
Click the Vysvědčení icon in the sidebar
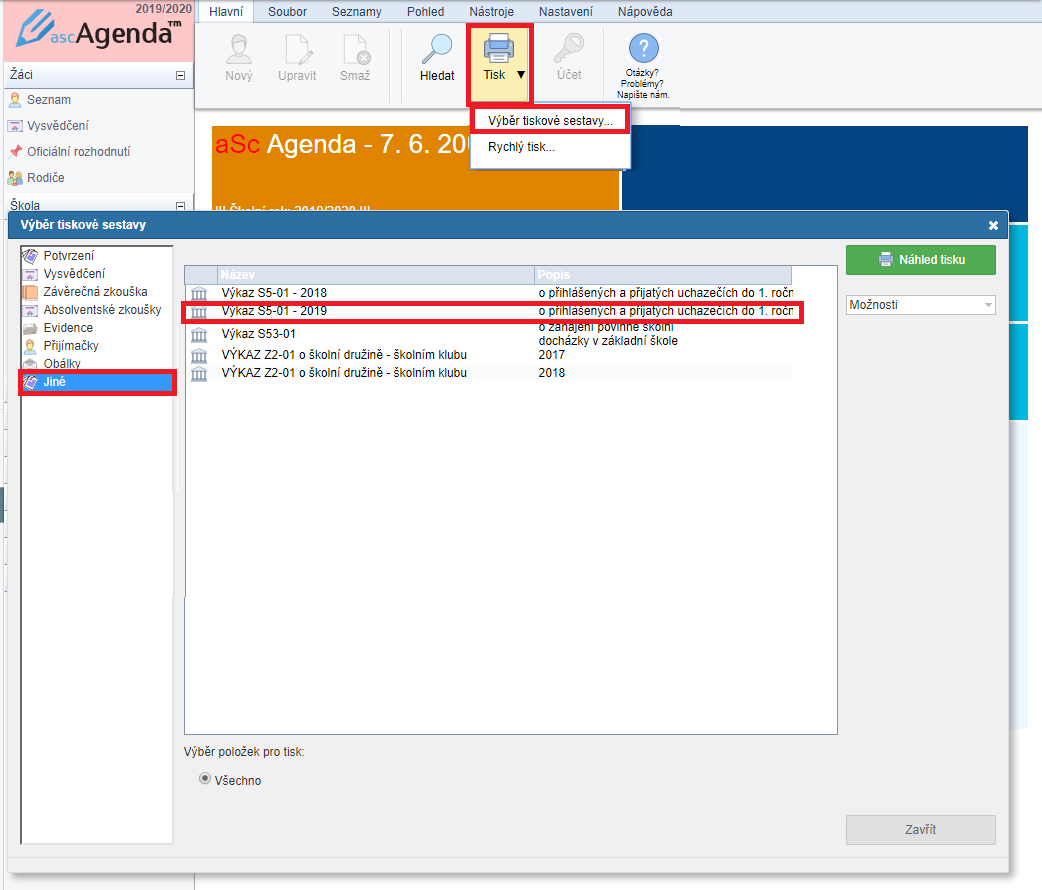pos(15,126)
